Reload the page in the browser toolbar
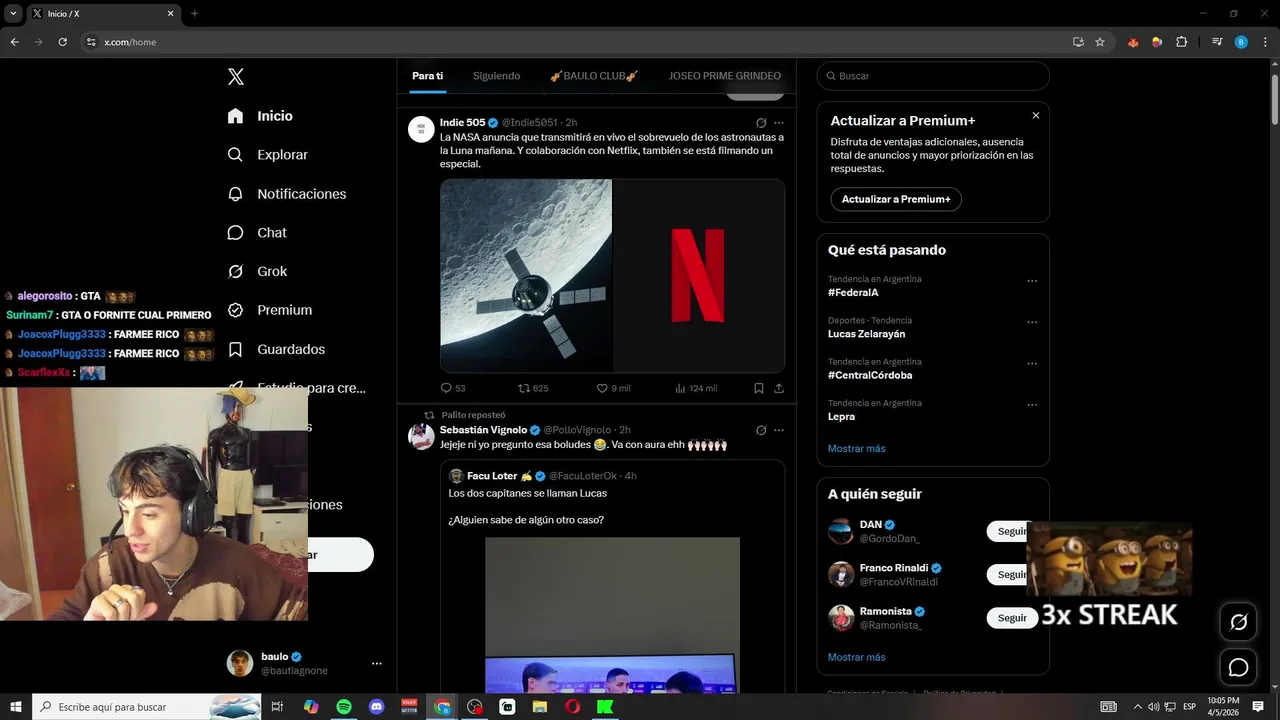This screenshot has height=720, width=1280. coord(62,42)
